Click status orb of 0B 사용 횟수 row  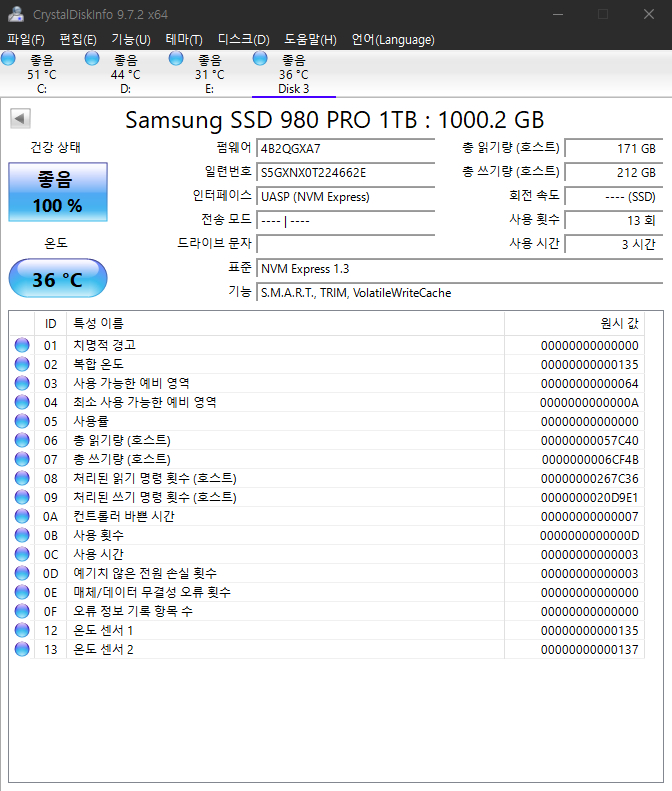[22, 535]
